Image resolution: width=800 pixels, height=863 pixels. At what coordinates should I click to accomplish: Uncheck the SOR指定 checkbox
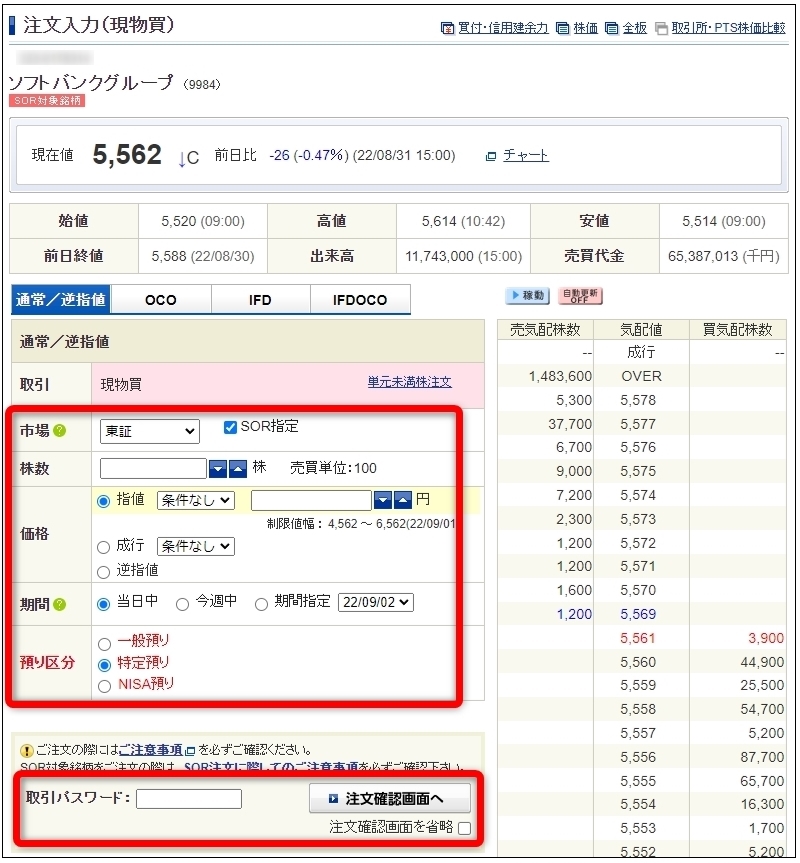click(x=231, y=427)
